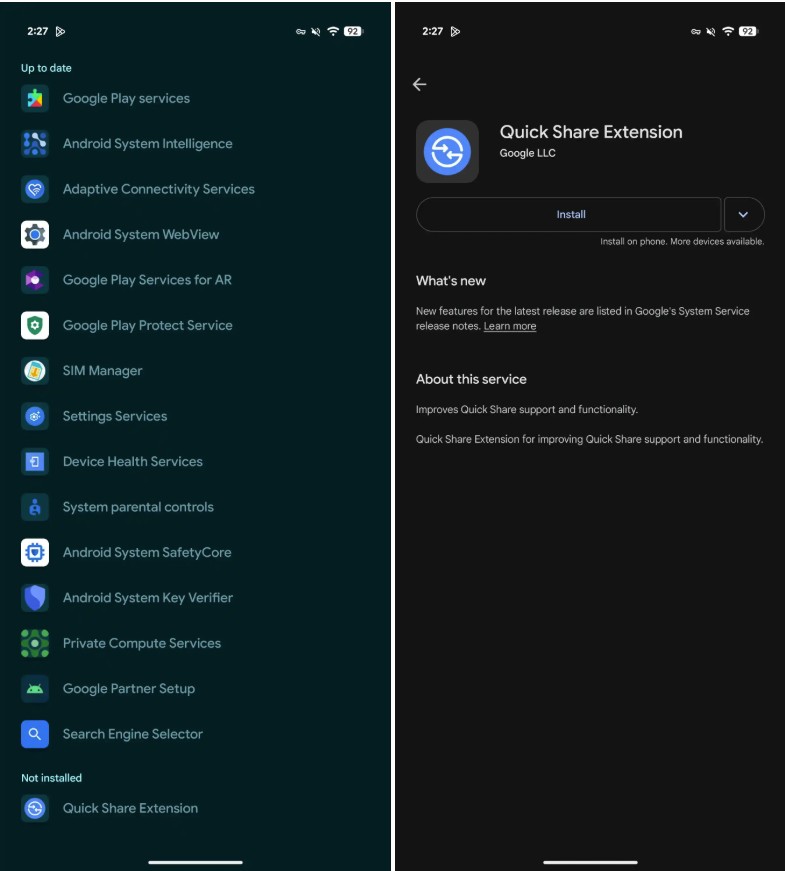The image size is (785, 871).
Task: Select Device Health Services entry
Action: (x=196, y=462)
